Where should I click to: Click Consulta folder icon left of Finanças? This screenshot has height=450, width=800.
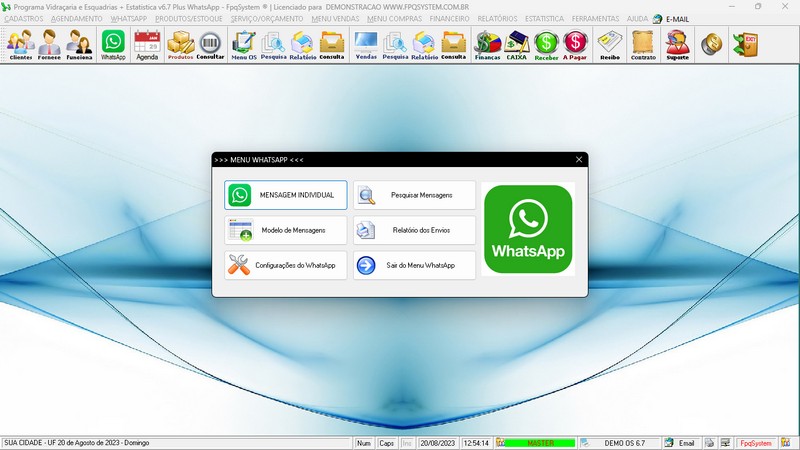(454, 45)
